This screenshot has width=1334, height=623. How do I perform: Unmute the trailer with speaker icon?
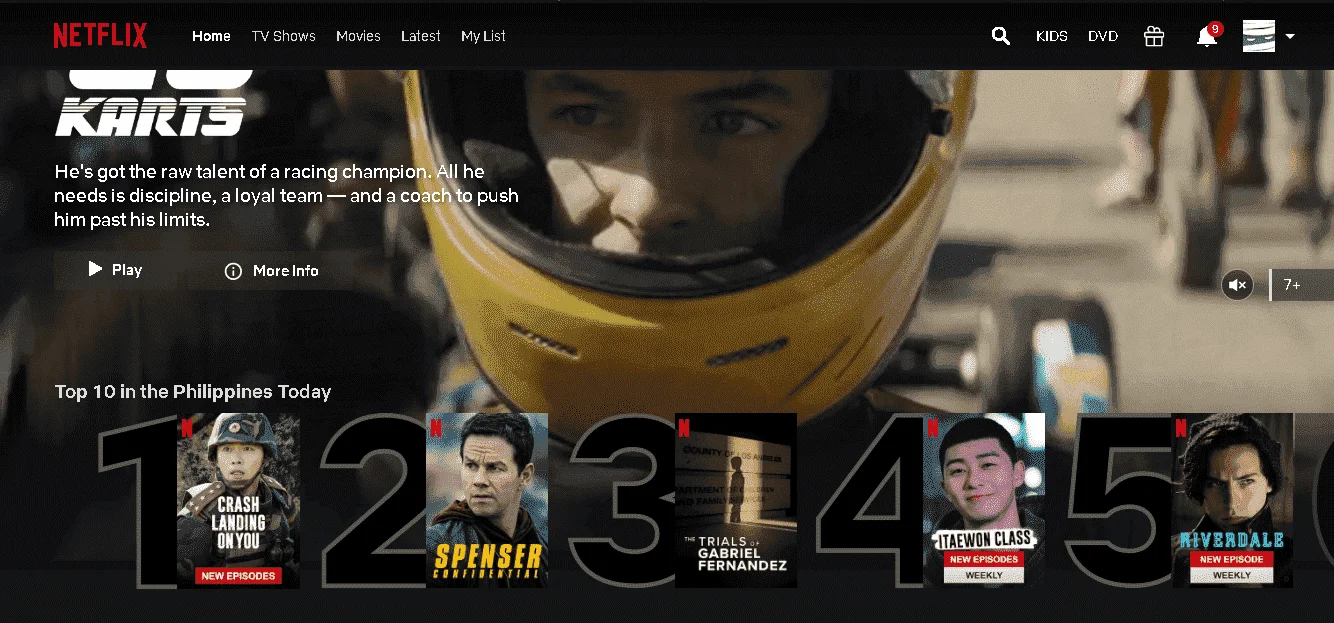point(1237,285)
